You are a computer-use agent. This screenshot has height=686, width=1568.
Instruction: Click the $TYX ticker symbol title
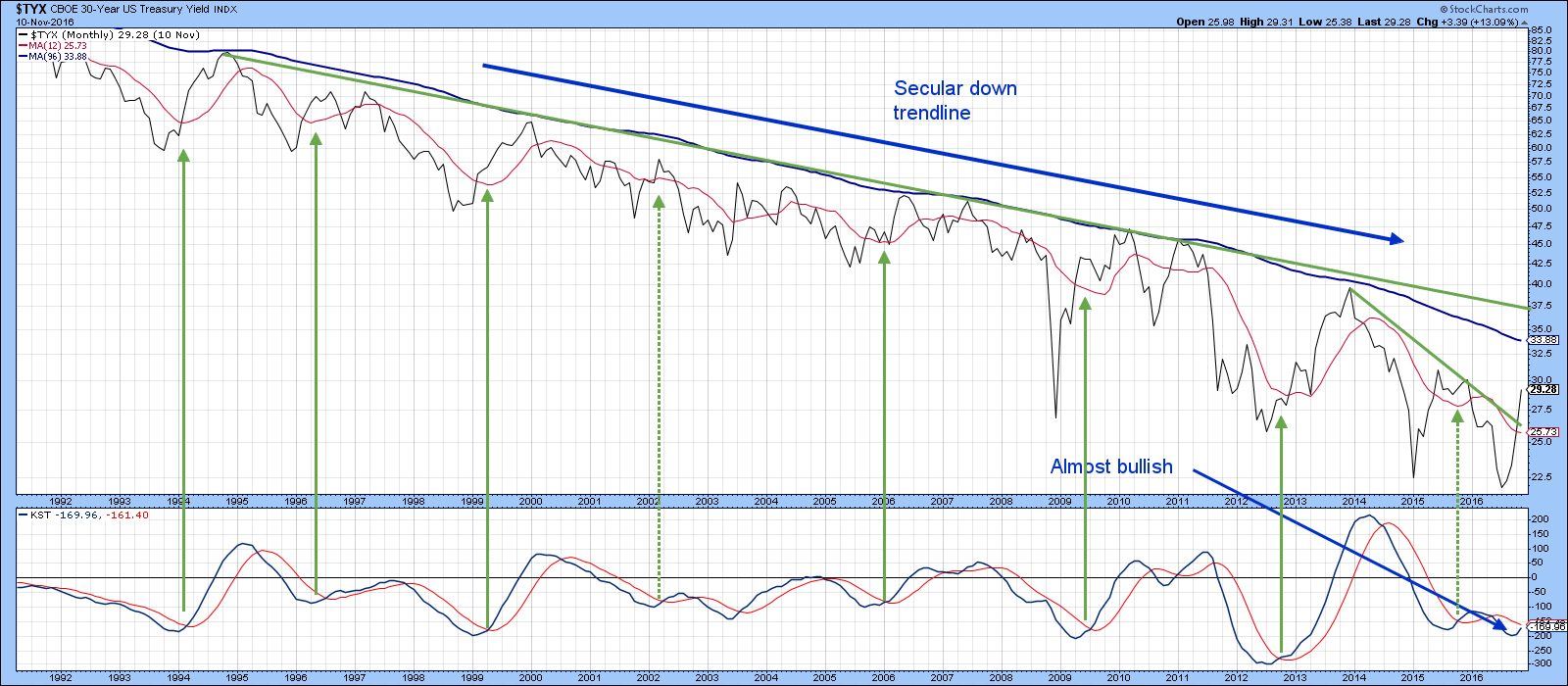[31, 9]
